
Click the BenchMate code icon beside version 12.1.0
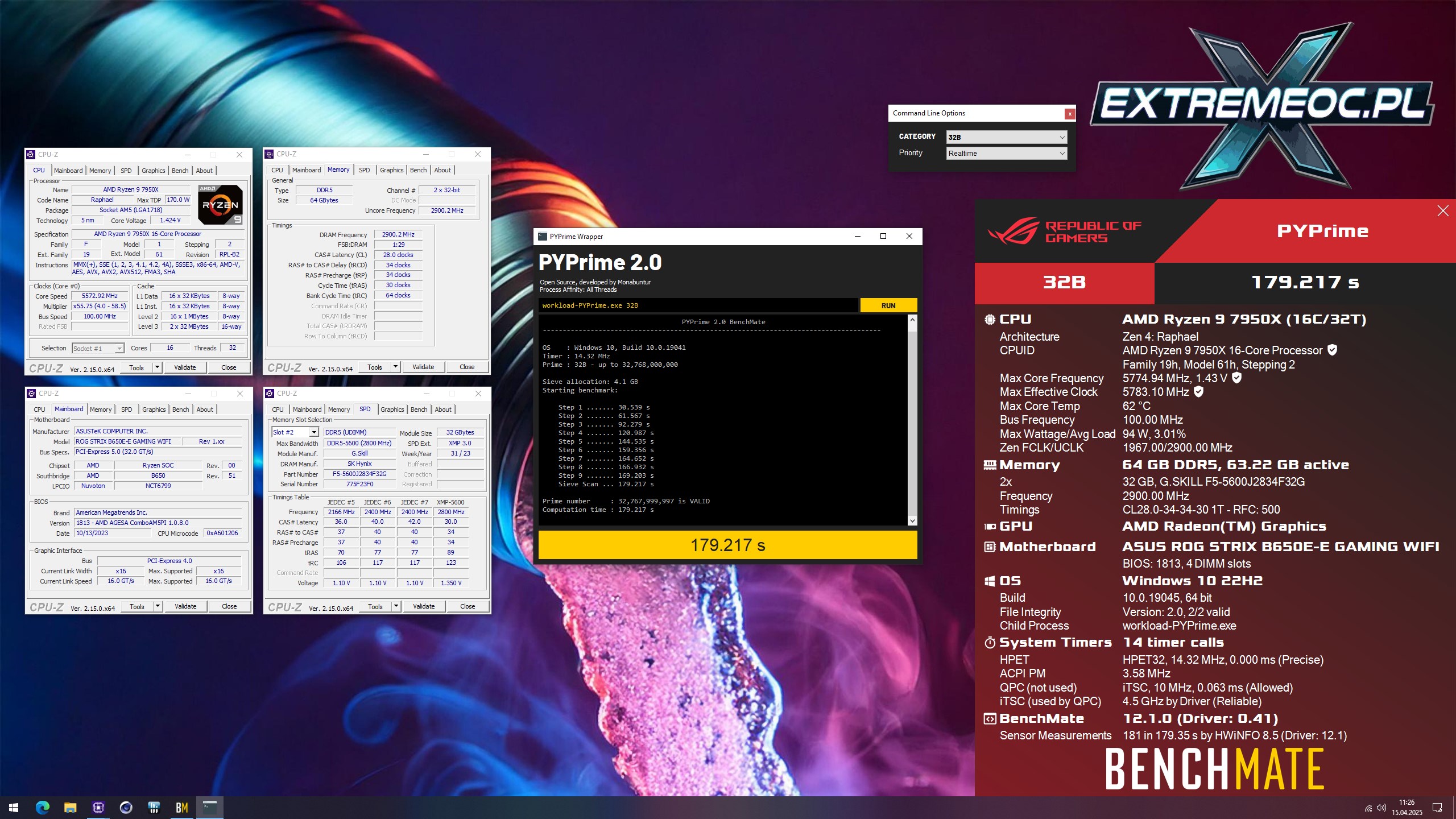[x=990, y=719]
